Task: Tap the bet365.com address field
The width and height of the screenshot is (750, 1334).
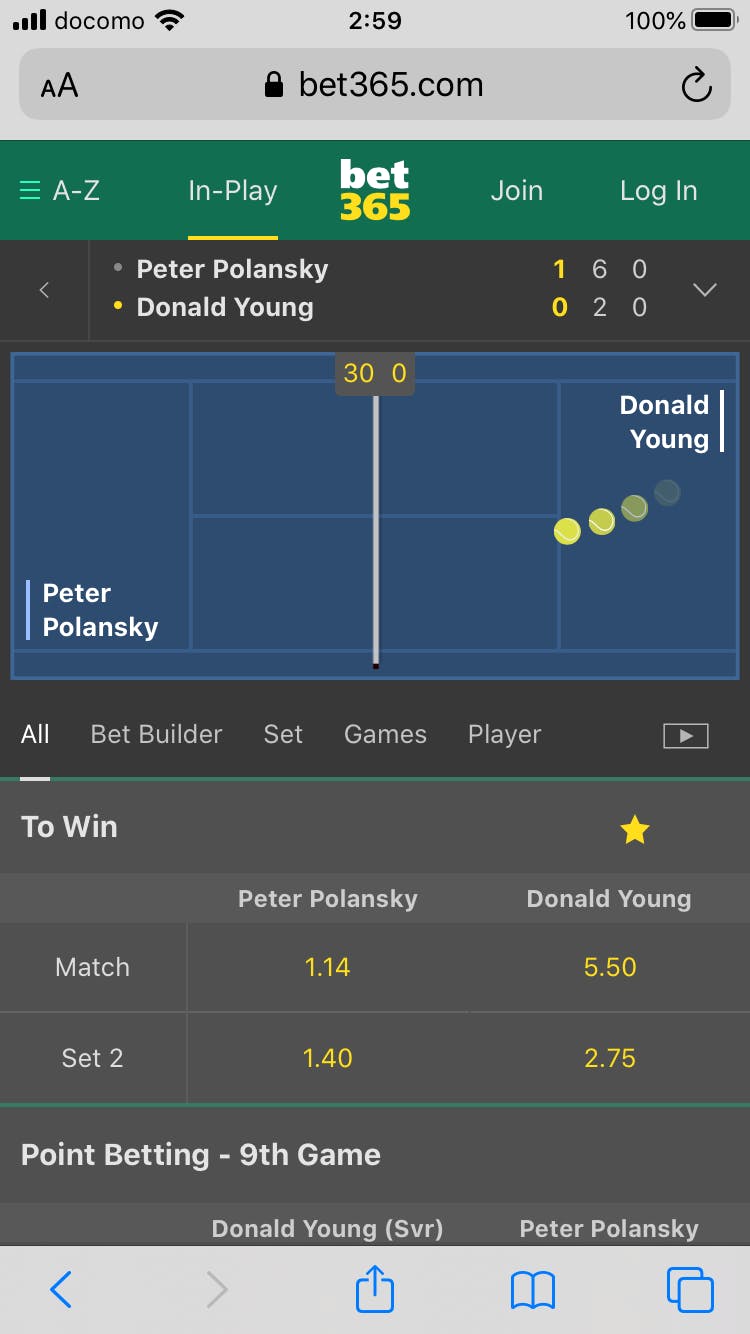Action: click(375, 86)
